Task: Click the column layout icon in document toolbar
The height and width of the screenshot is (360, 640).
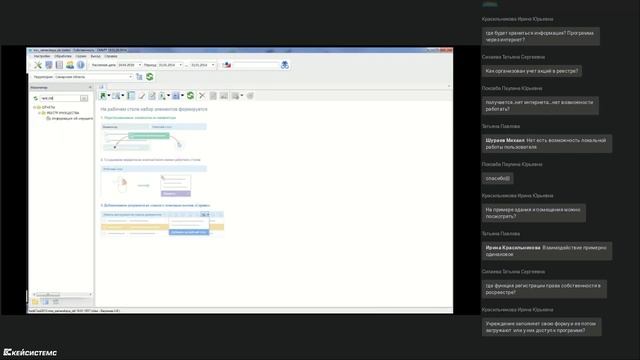Action: tap(131, 96)
